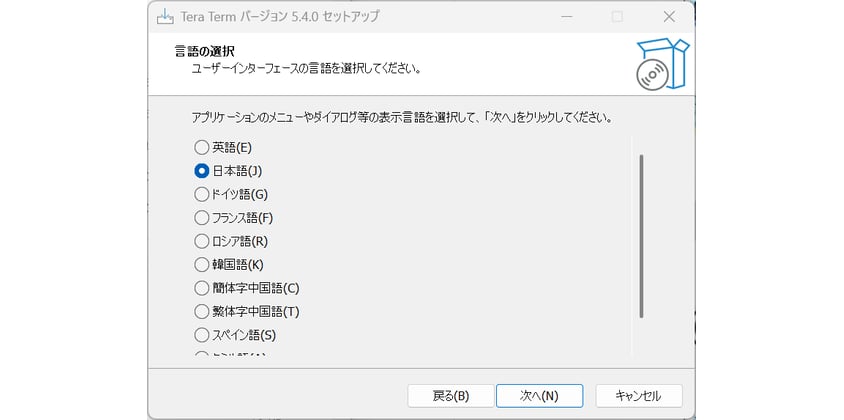The width and height of the screenshot is (844, 420).
Task: Click the キャンセル button
Action: point(639,395)
